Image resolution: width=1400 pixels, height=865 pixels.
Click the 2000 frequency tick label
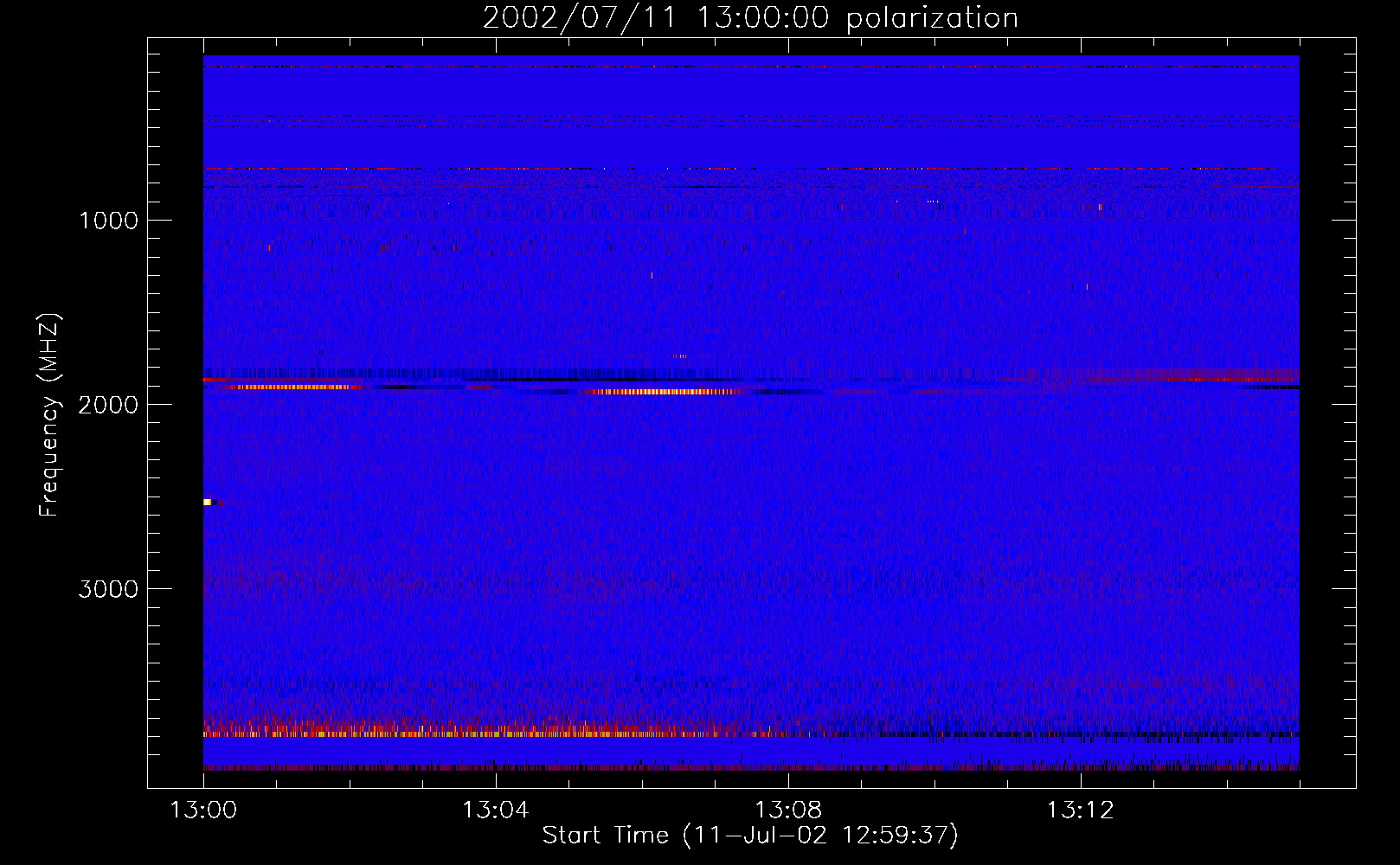108,405
